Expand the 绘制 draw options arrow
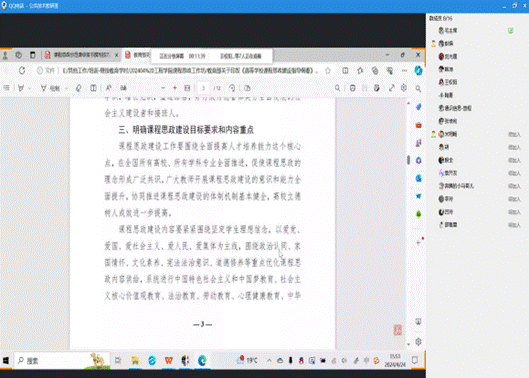 66,88
